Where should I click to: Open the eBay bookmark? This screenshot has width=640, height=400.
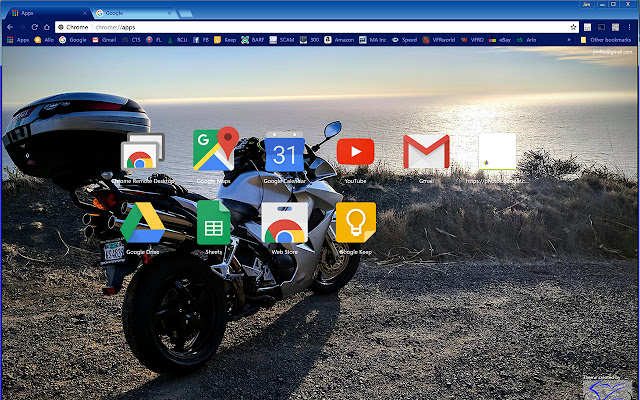pyautogui.click(x=500, y=40)
